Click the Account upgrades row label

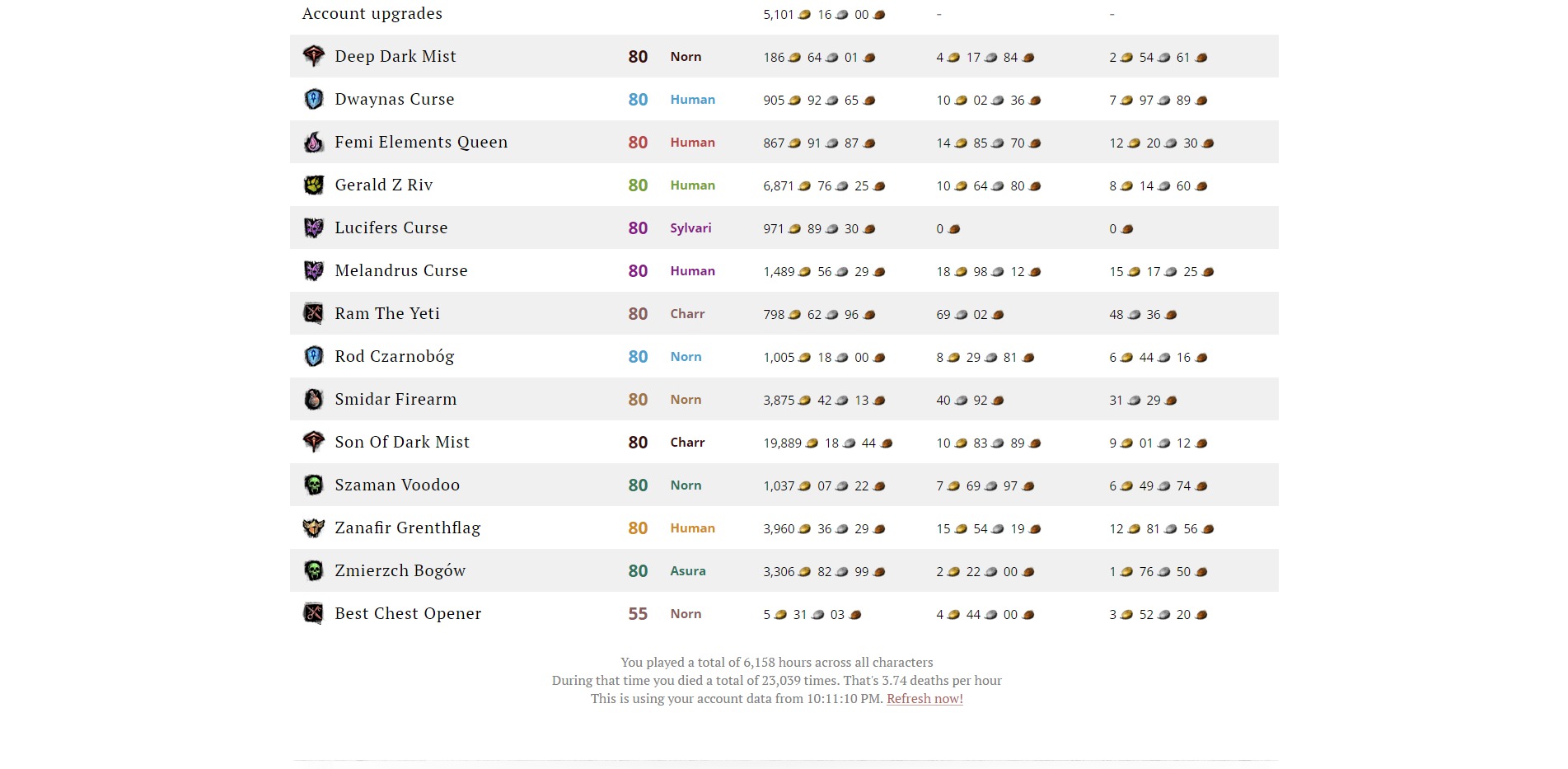pos(372,13)
